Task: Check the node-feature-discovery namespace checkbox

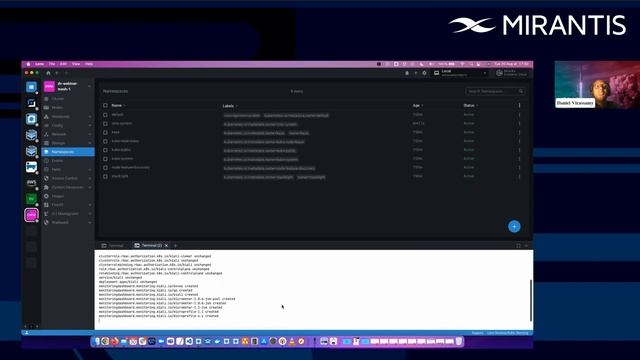Action: pos(105,168)
